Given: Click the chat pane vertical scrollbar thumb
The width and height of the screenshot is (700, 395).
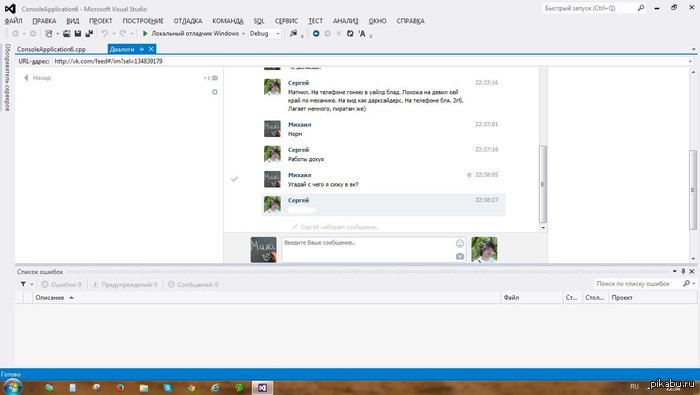Looking at the screenshot, I should point(543,184).
